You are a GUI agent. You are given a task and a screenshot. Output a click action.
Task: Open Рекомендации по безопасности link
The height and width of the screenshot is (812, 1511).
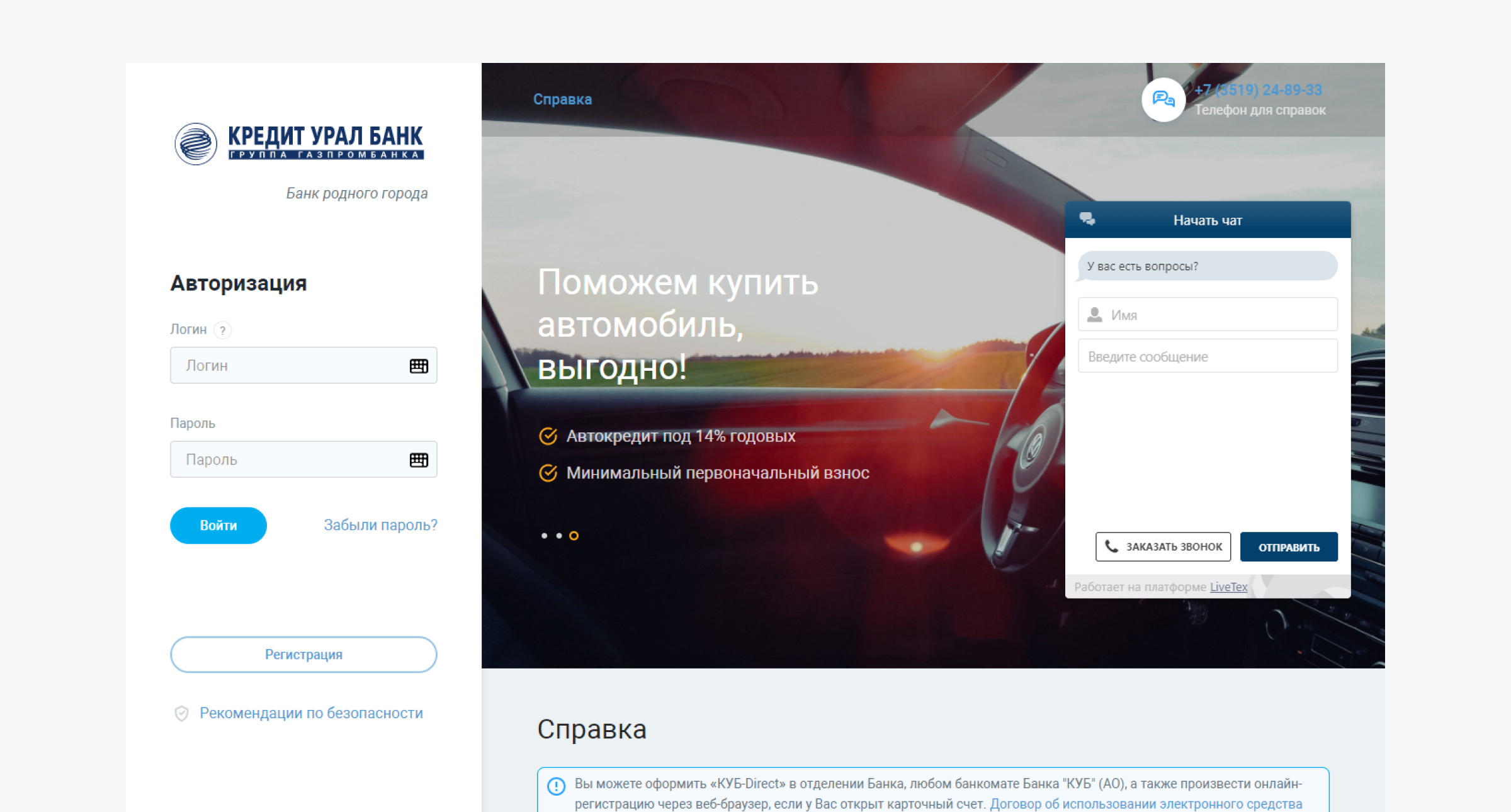pos(311,713)
